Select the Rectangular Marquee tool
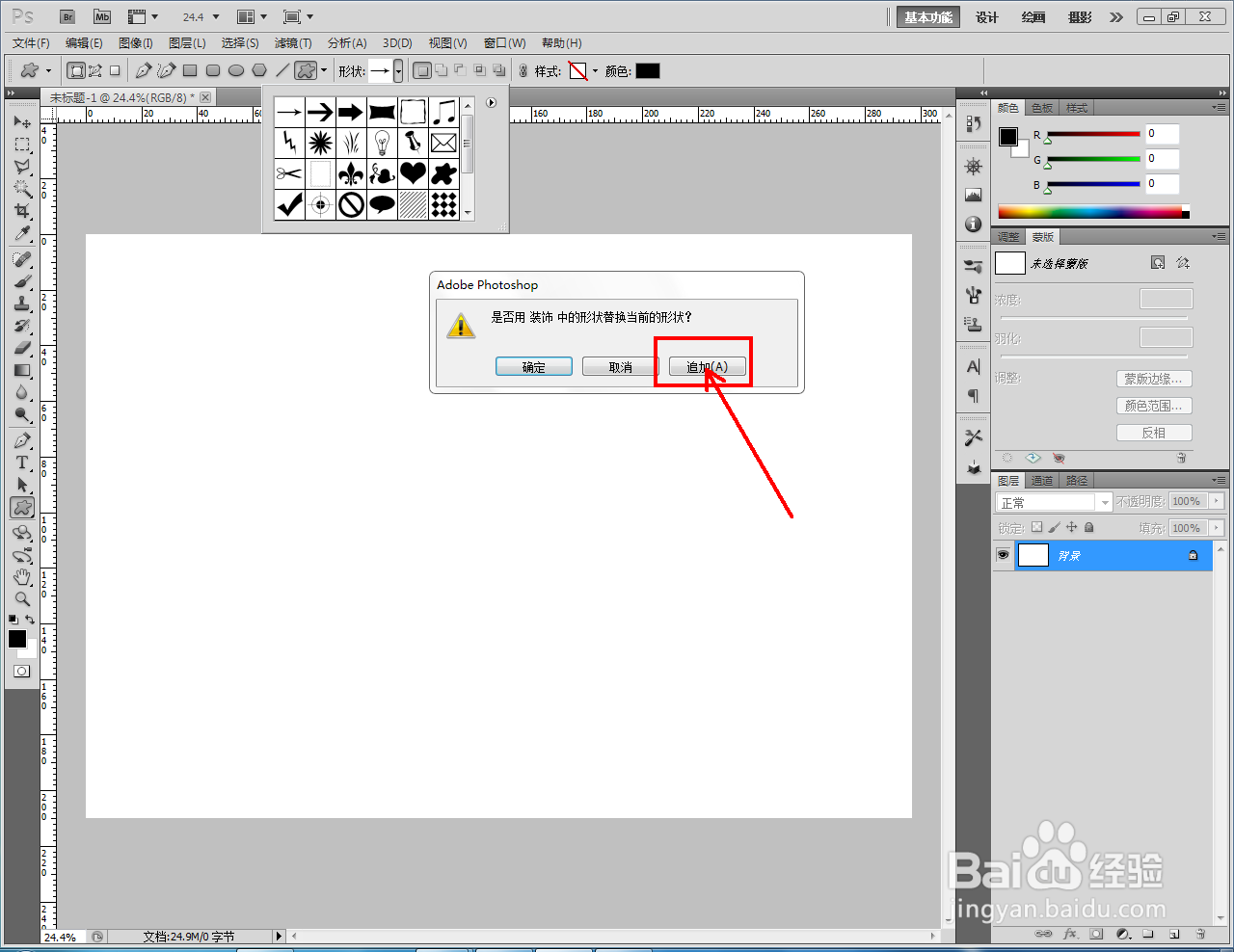The image size is (1234, 952). tap(22, 145)
